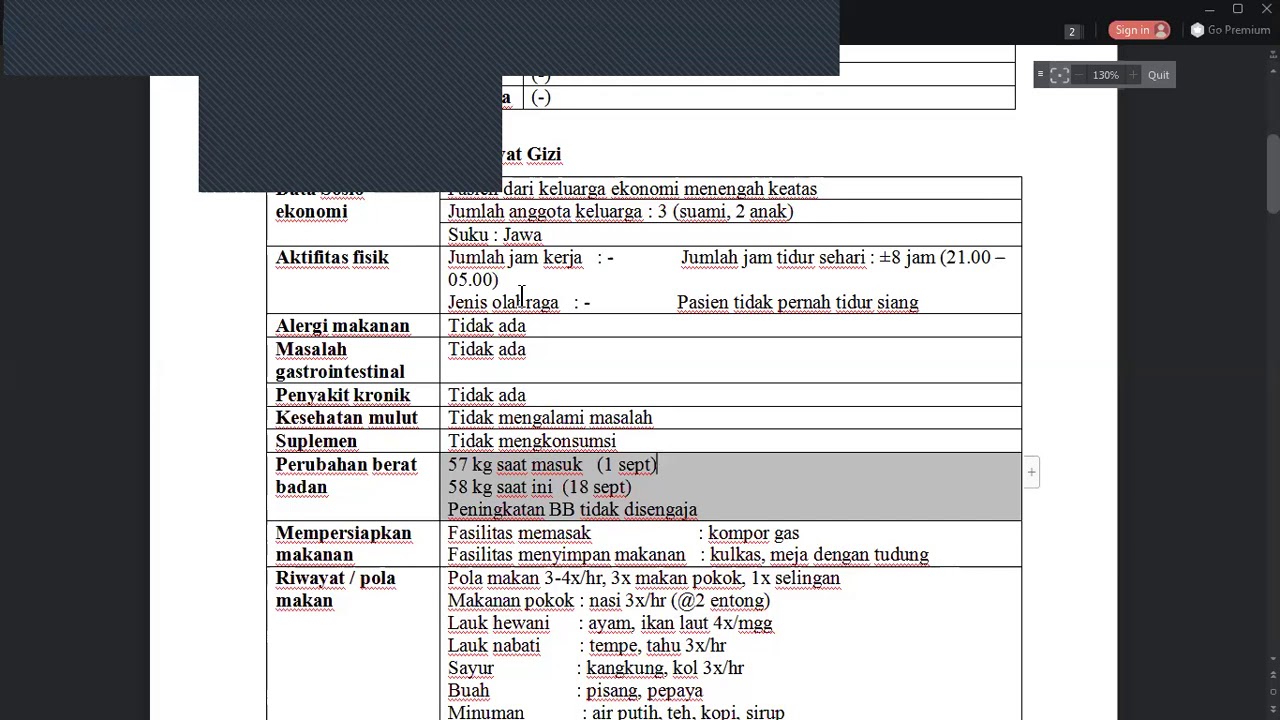Click 'Tidak ada' in Penyakit kronik row
Screen dimensions: 1280x720
pos(487,395)
